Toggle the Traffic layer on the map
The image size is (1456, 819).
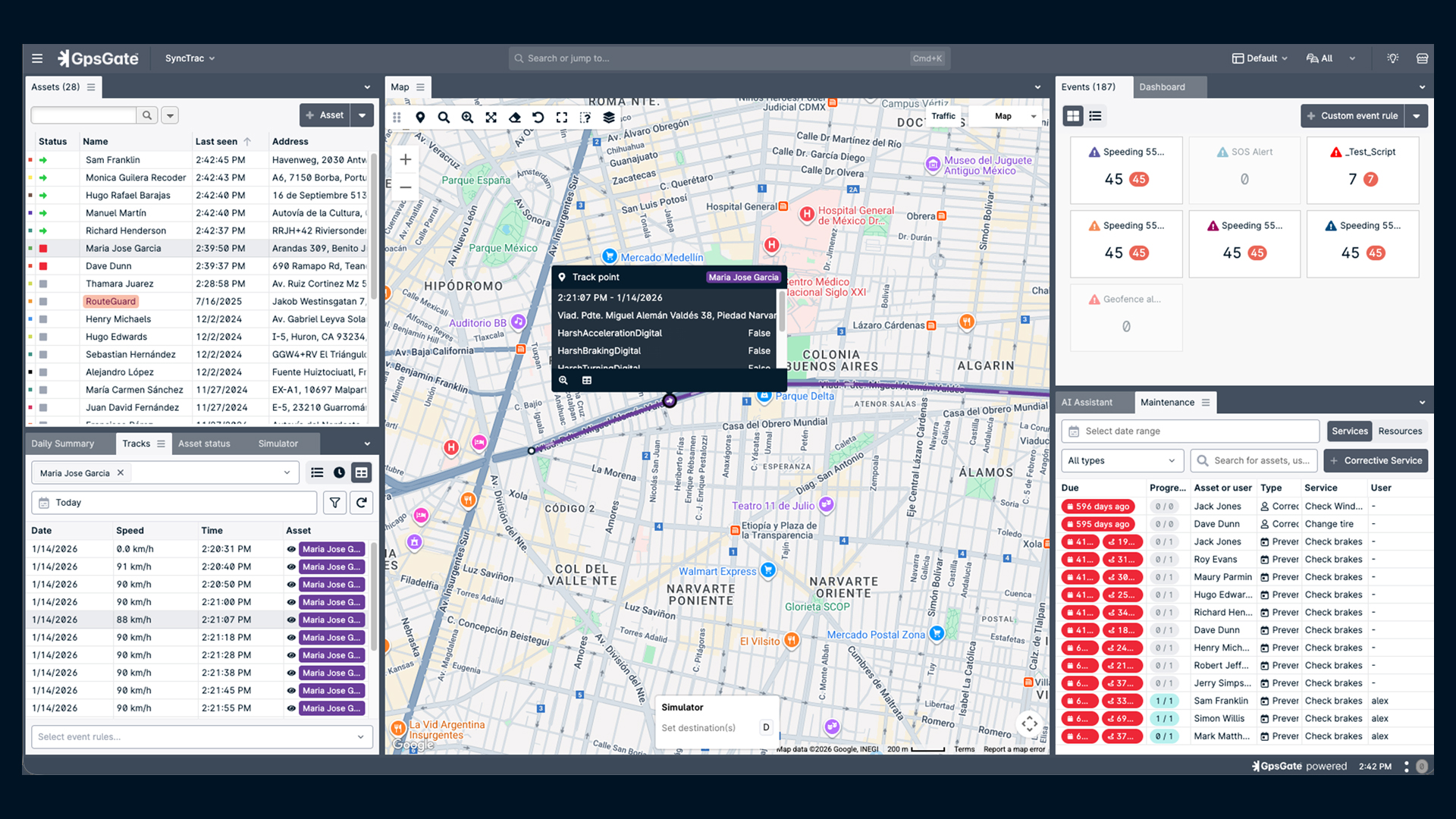(x=943, y=116)
